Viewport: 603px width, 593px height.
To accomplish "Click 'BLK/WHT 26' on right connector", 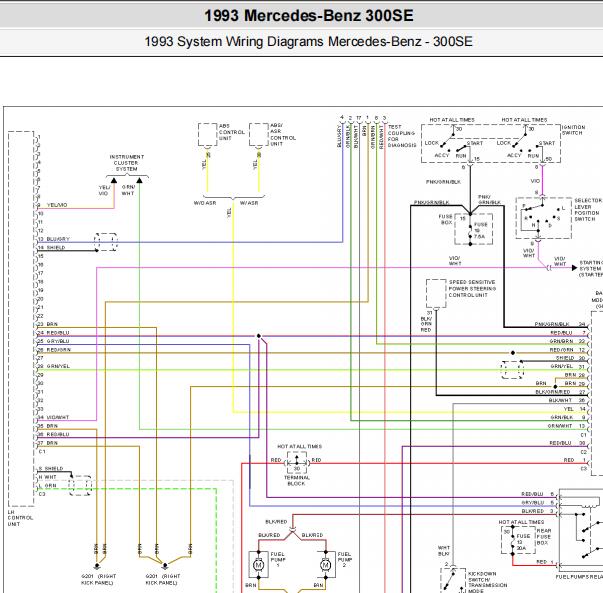I will (567, 400).
